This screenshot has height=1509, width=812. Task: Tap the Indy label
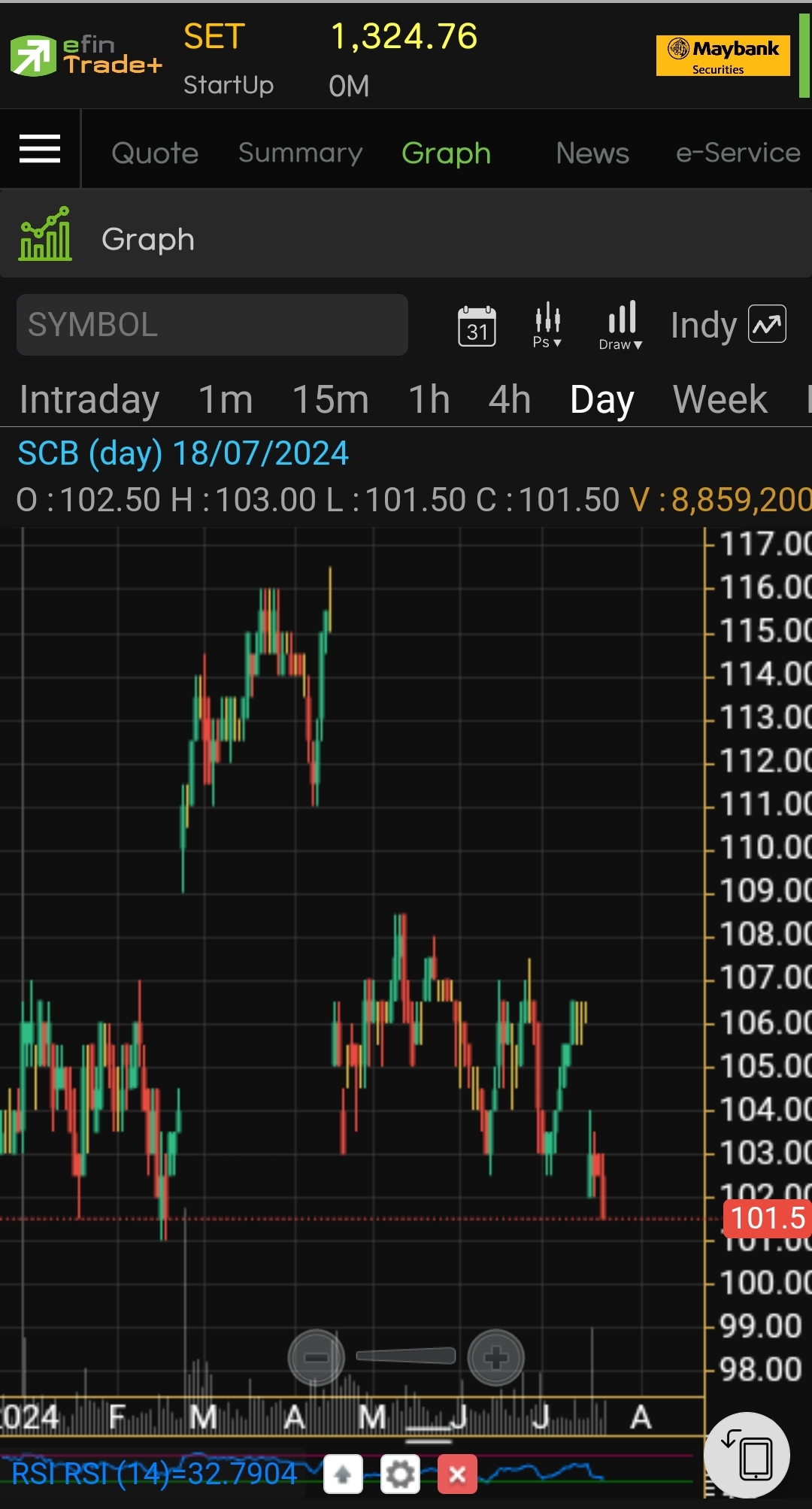(703, 326)
